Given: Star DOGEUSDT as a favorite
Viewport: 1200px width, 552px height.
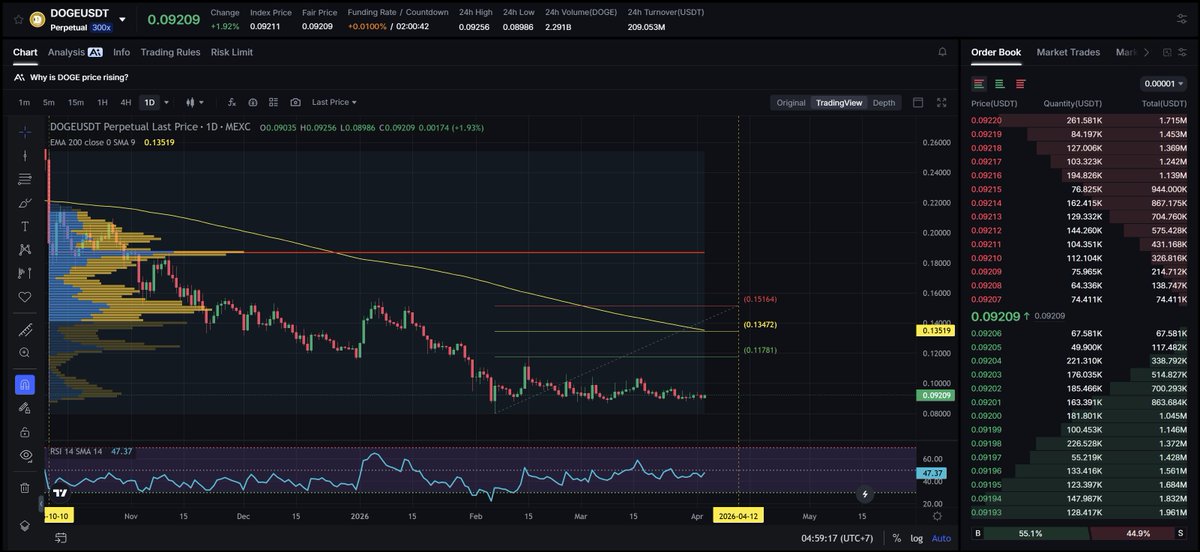Looking at the screenshot, I should tap(19, 19).
